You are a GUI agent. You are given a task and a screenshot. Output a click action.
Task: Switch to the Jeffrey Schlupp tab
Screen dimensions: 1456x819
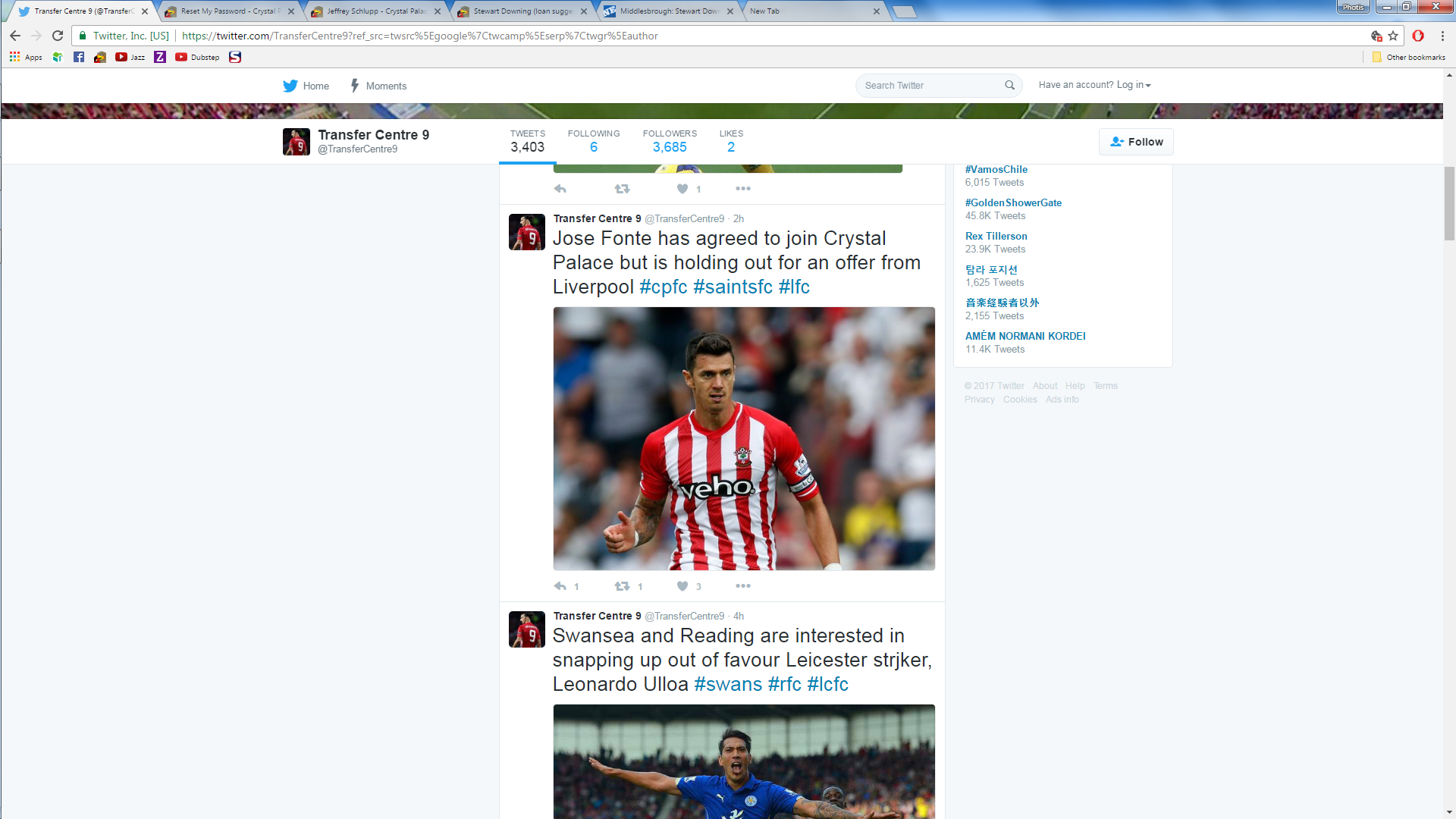click(x=376, y=11)
